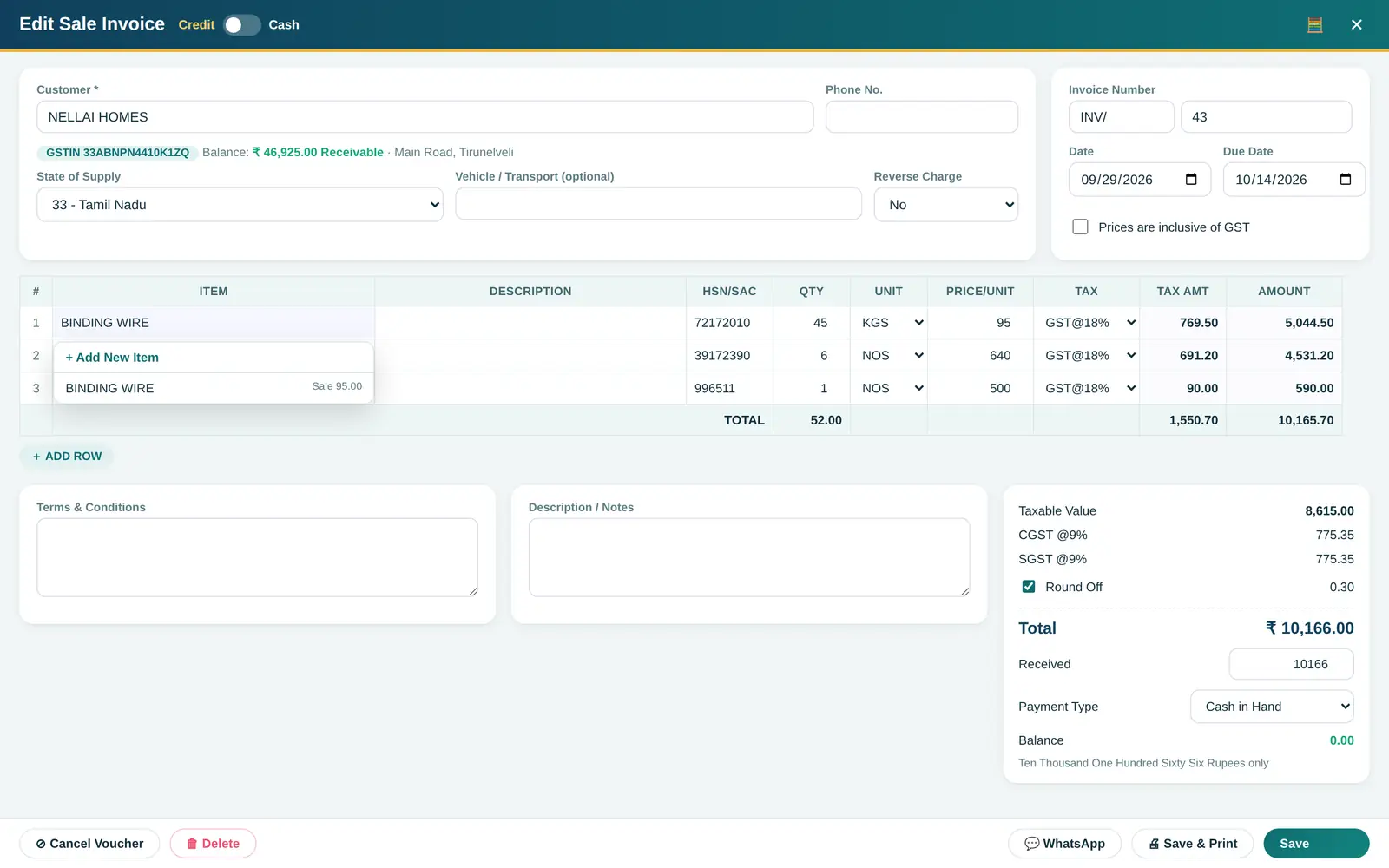Open the Date calendar picker icon
Screen dimensions: 1389x868
(1191, 180)
